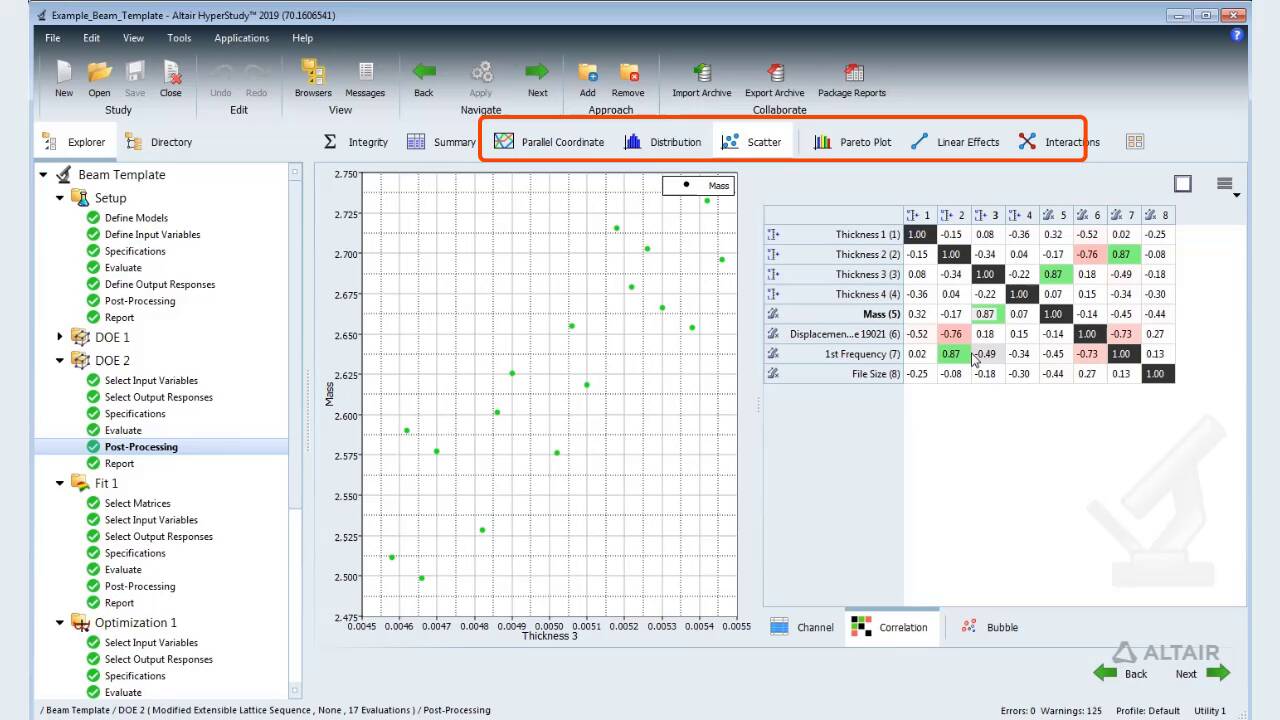Open the Edit menu
Image resolution: width=1280 pixels, height=720 pixels.
coord(92,38)
